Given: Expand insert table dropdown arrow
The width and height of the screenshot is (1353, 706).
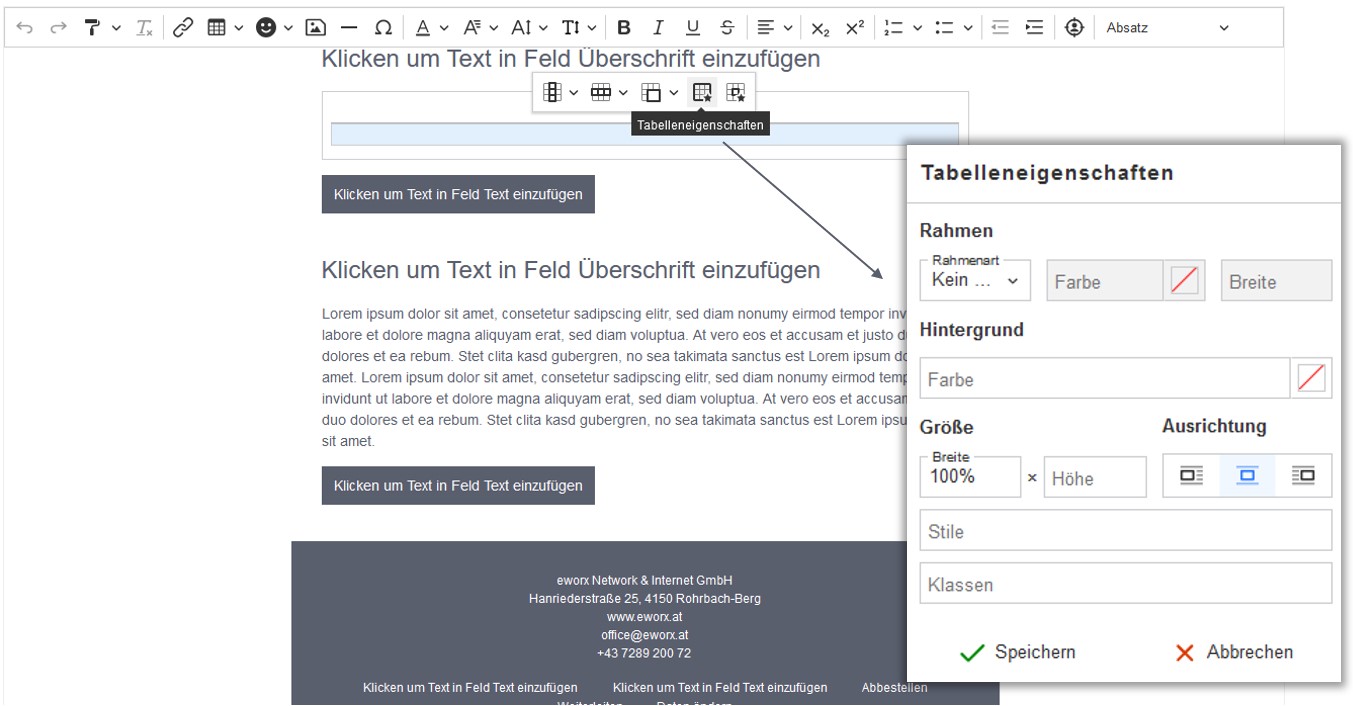Looking at the screenshot, I should click(x=239, y=28).
